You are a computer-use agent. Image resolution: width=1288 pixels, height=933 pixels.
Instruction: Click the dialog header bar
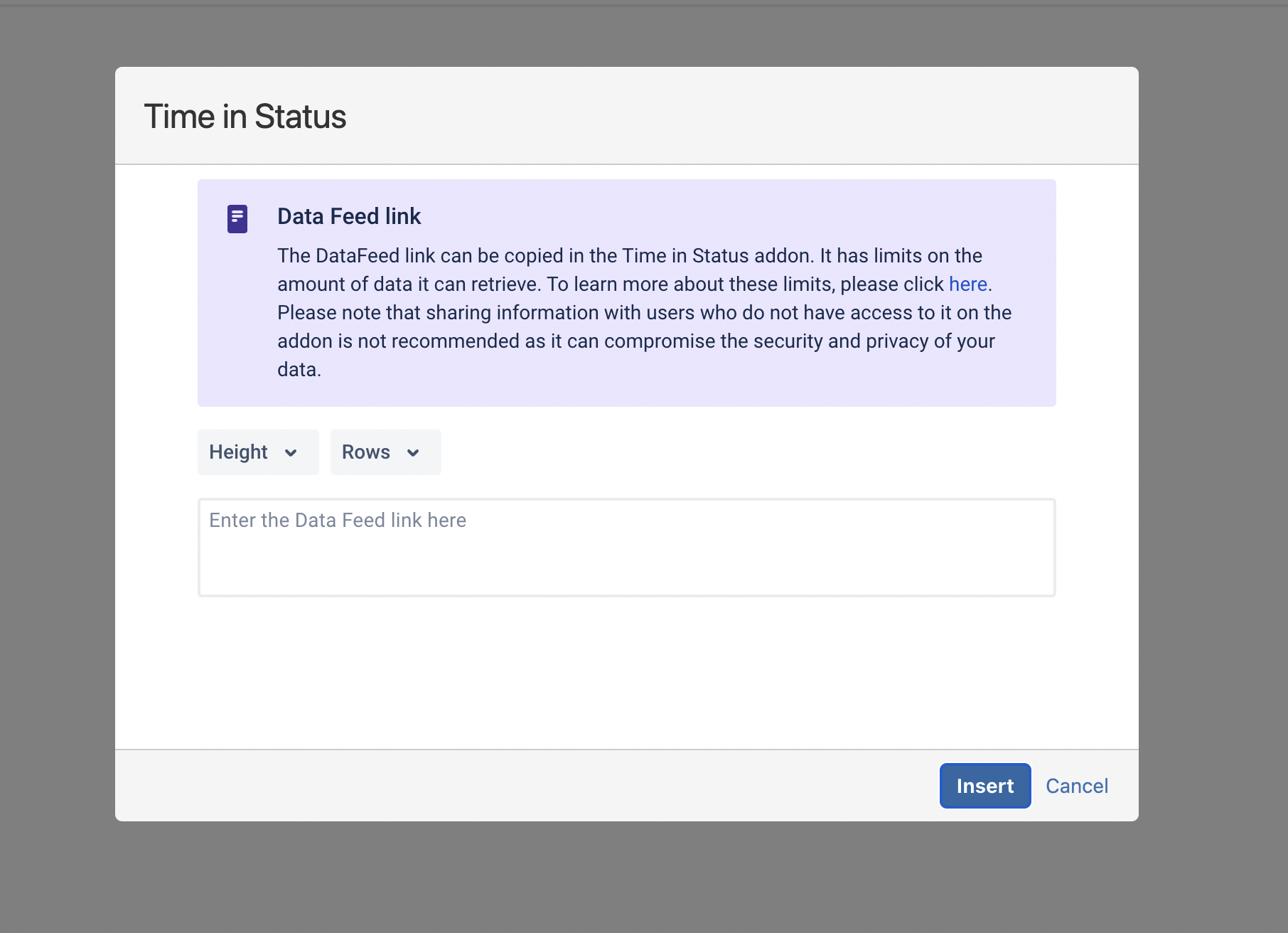click(x=711, y=117)
